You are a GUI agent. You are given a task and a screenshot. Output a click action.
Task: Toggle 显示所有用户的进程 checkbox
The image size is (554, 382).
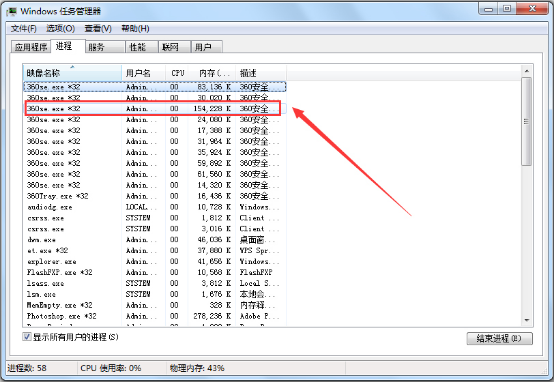click(27, 336)
